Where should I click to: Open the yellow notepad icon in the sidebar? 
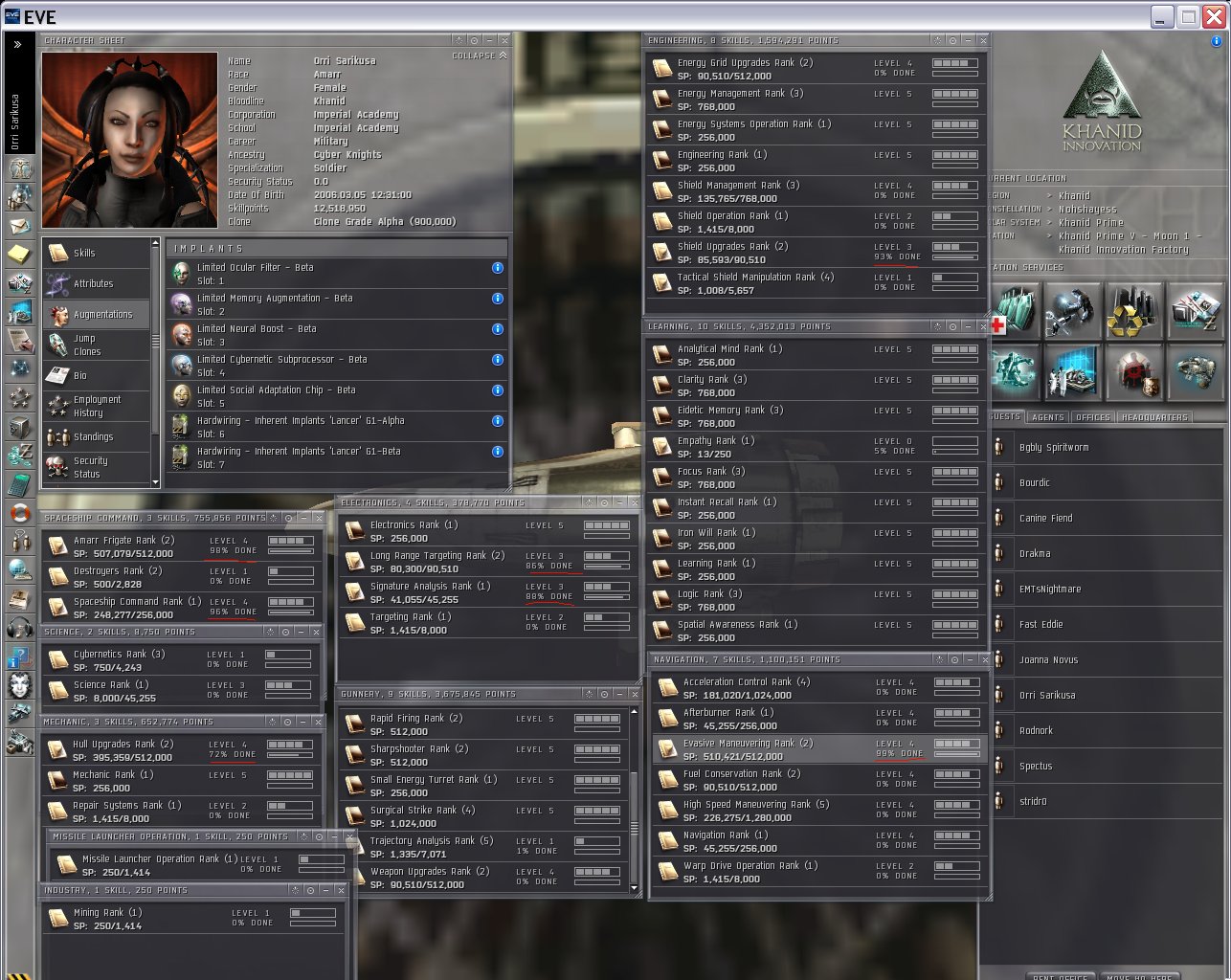point(20,254)
